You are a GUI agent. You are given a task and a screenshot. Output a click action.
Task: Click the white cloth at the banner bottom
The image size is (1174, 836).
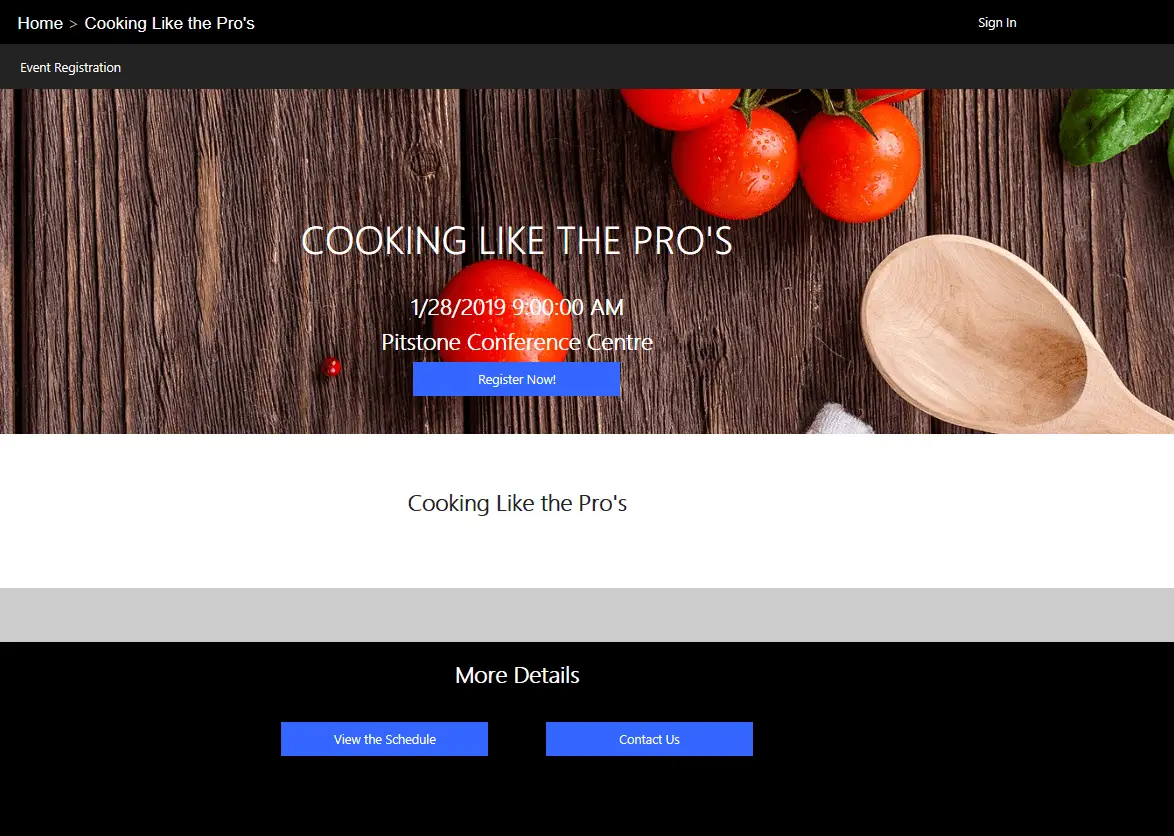(839, 419)
